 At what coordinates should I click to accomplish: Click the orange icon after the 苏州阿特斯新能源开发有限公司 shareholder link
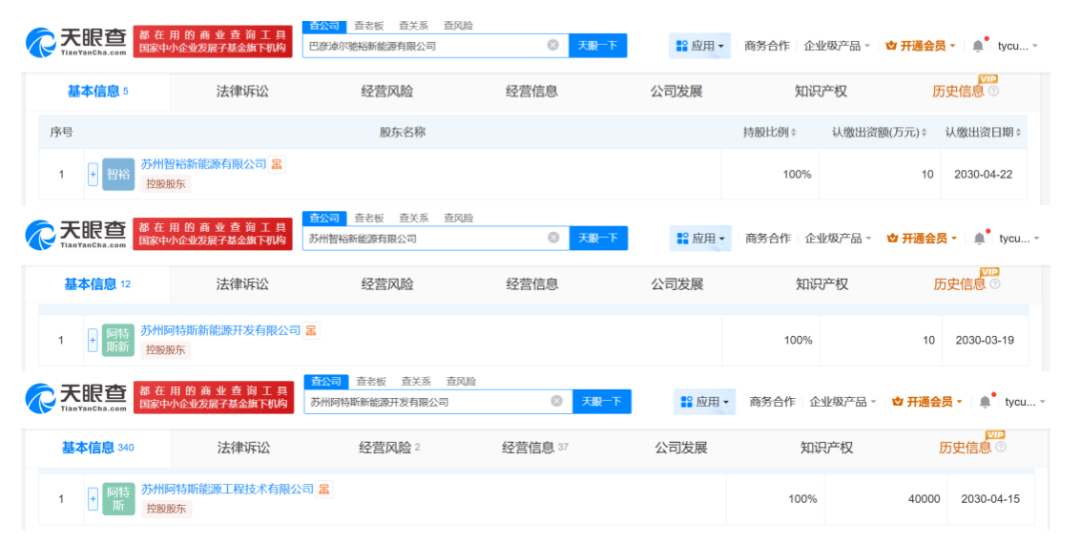tap(311, 331)
